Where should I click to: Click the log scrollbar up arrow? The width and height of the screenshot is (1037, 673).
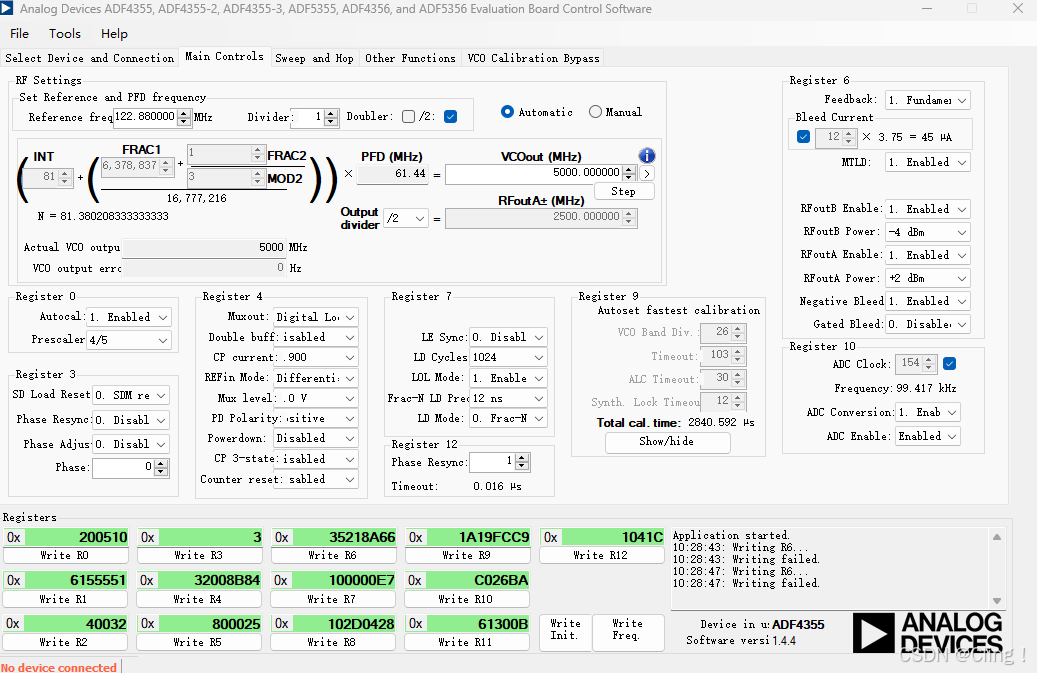(997, 537)
